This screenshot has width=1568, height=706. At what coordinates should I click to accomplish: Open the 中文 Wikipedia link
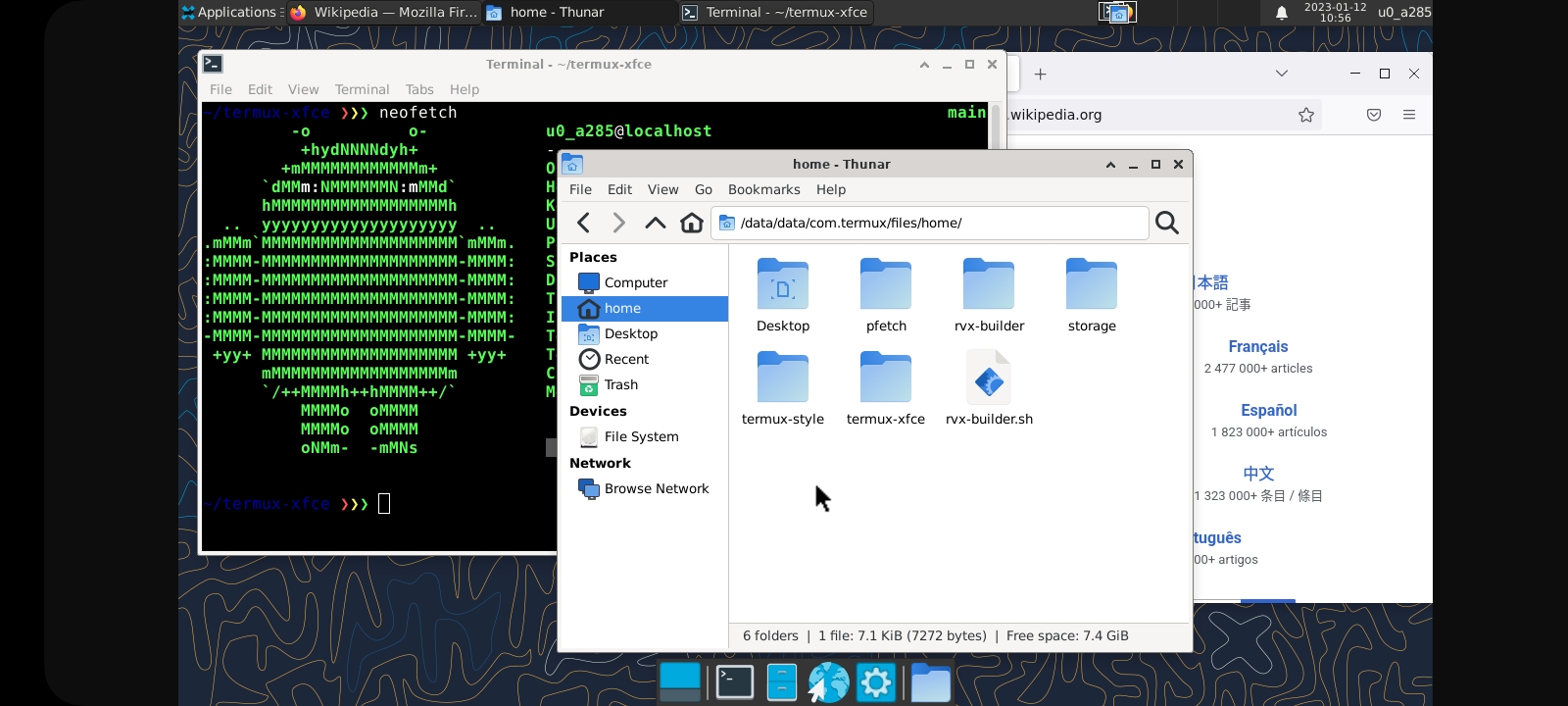click(1258, 474)
